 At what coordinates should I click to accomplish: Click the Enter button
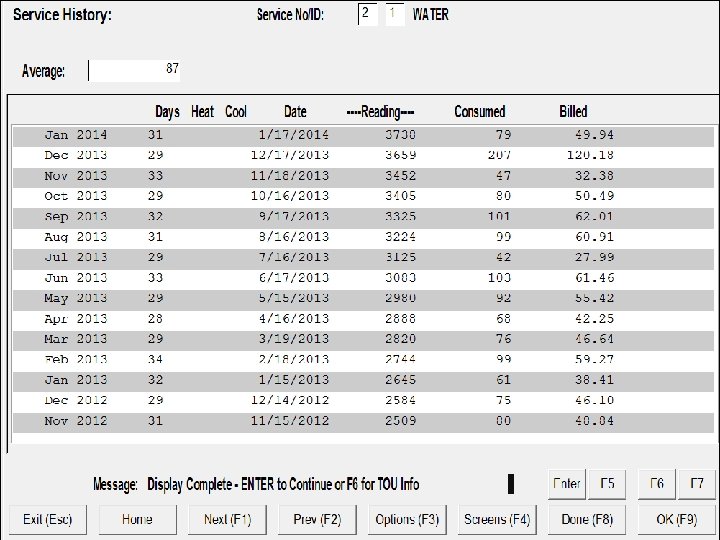tap(567, 484)
